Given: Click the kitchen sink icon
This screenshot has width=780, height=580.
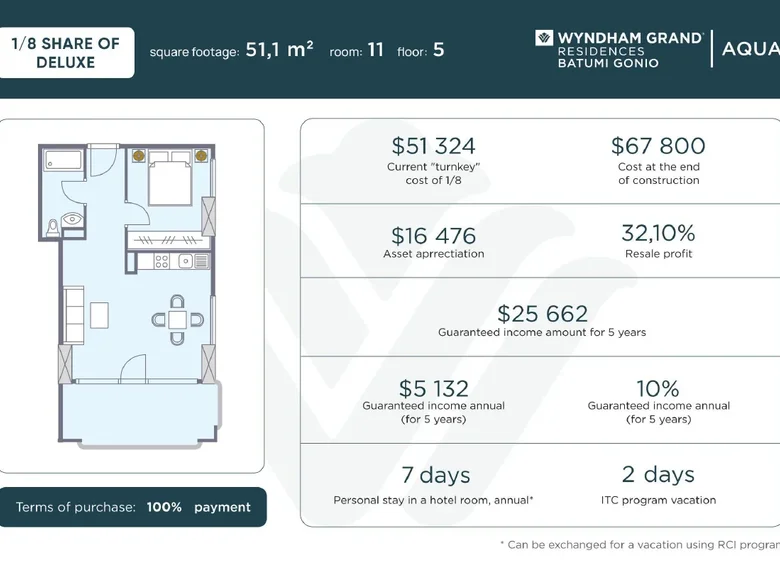Looking at the screenshot, I should [x=186, y=261].
